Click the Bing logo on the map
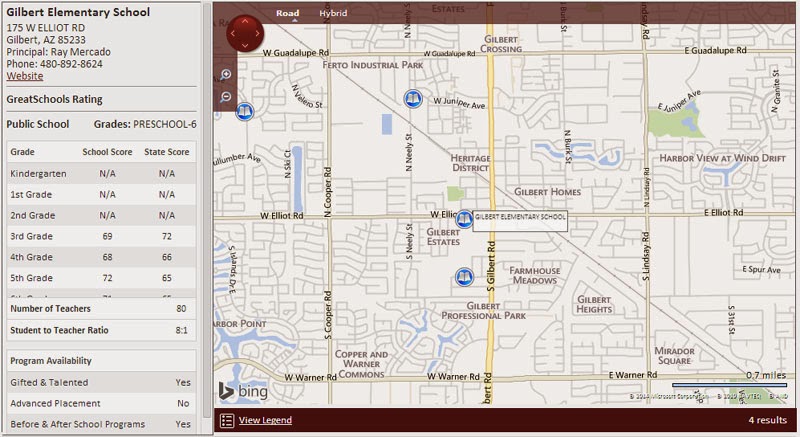800x437 pixels. point(243,391)
